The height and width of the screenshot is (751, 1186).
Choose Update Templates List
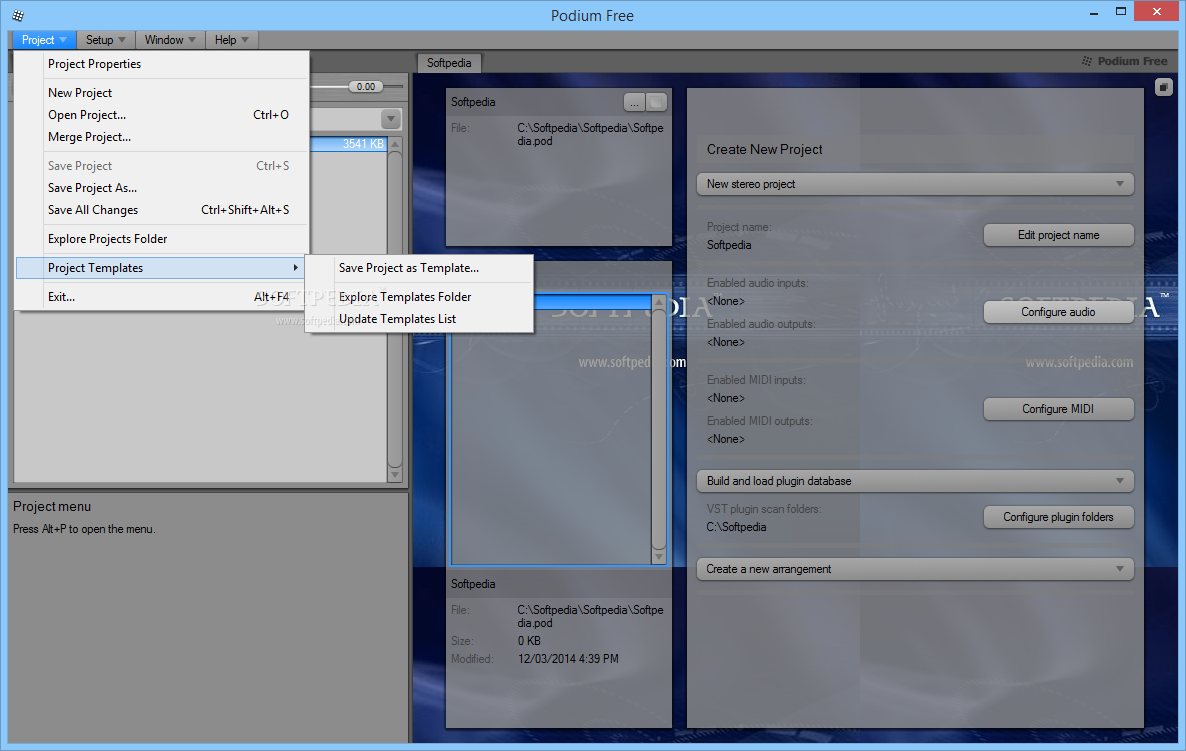coord(420,319)
